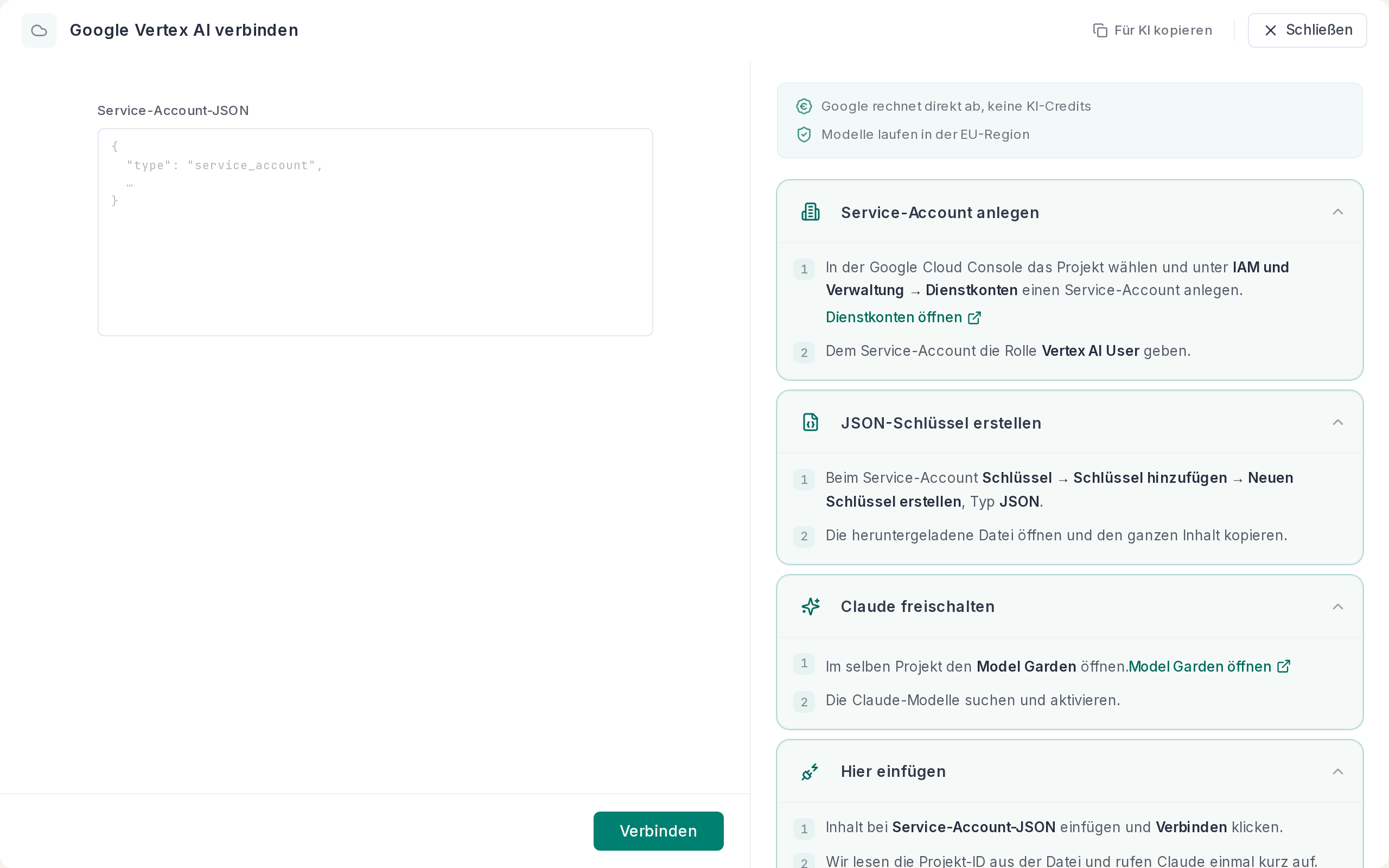The width and height of the screenshot is (1389, 868).
Task: Focus the Service-Account-JSON text area
Action: [x=375, y=232]
